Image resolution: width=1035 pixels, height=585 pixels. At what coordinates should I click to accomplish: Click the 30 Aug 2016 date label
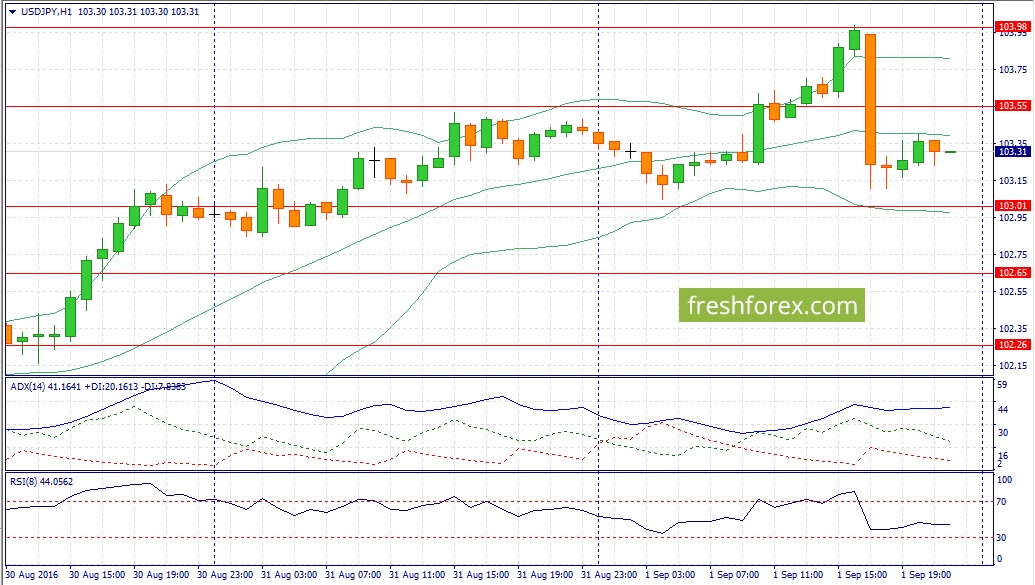coord(32,574)
